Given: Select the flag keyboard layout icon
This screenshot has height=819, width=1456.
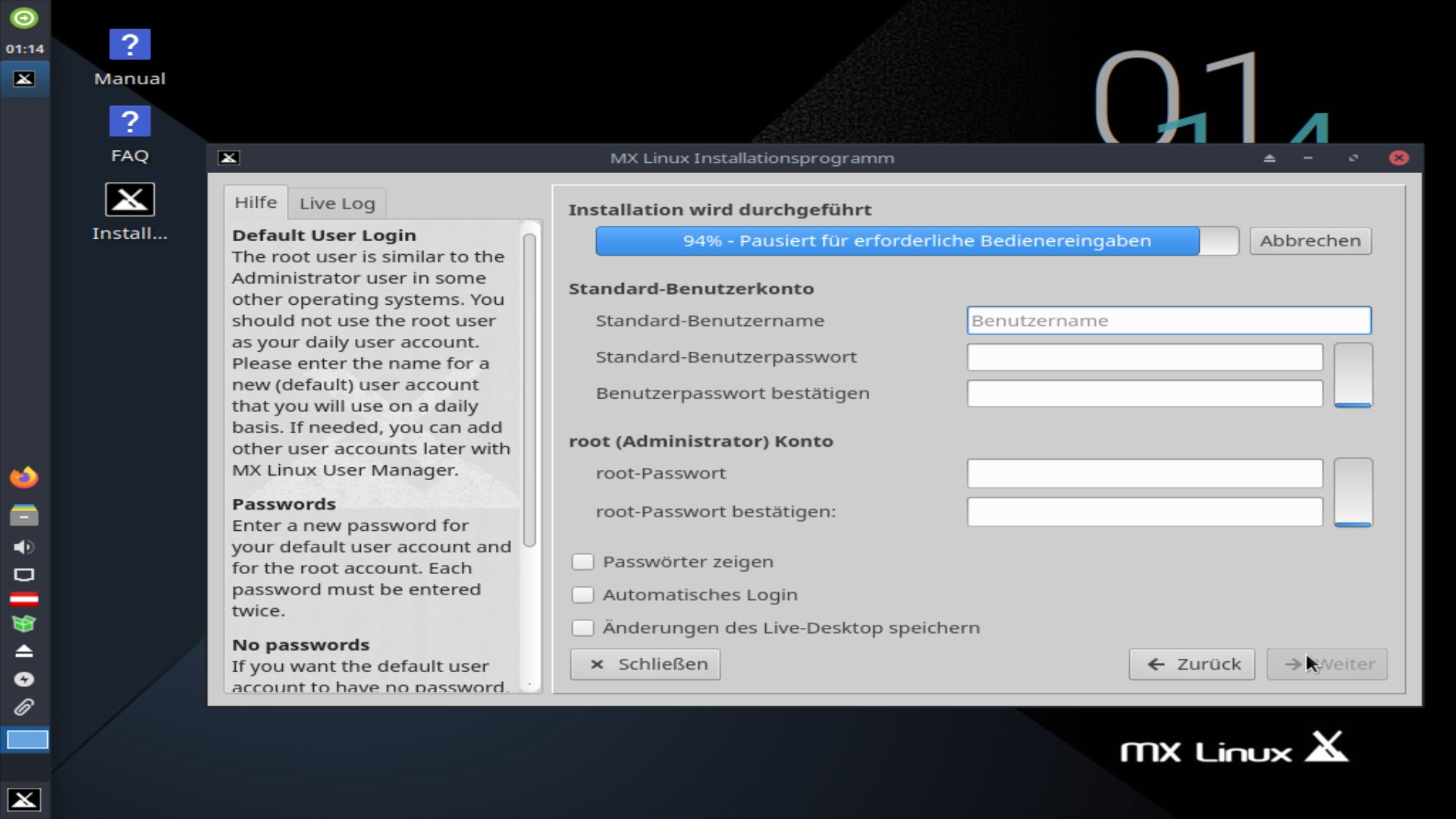Looking at the screenshot, I should 24,599.
